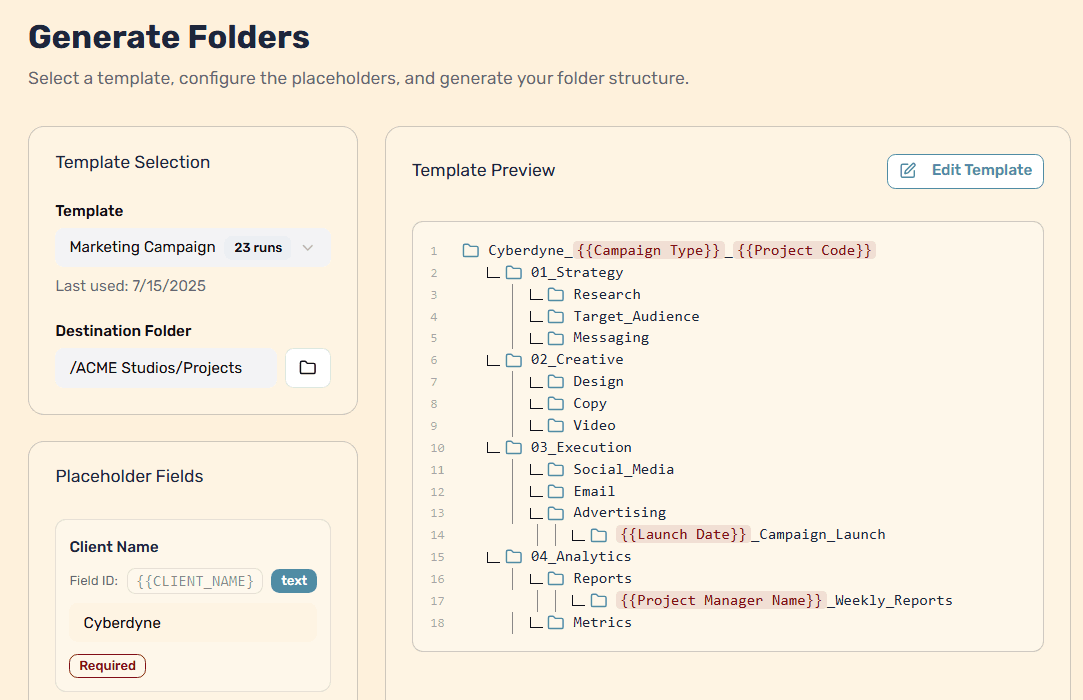Select the Metrics tree row label
This screenshot has width=1083, height=700.
(x=602, y=622)
